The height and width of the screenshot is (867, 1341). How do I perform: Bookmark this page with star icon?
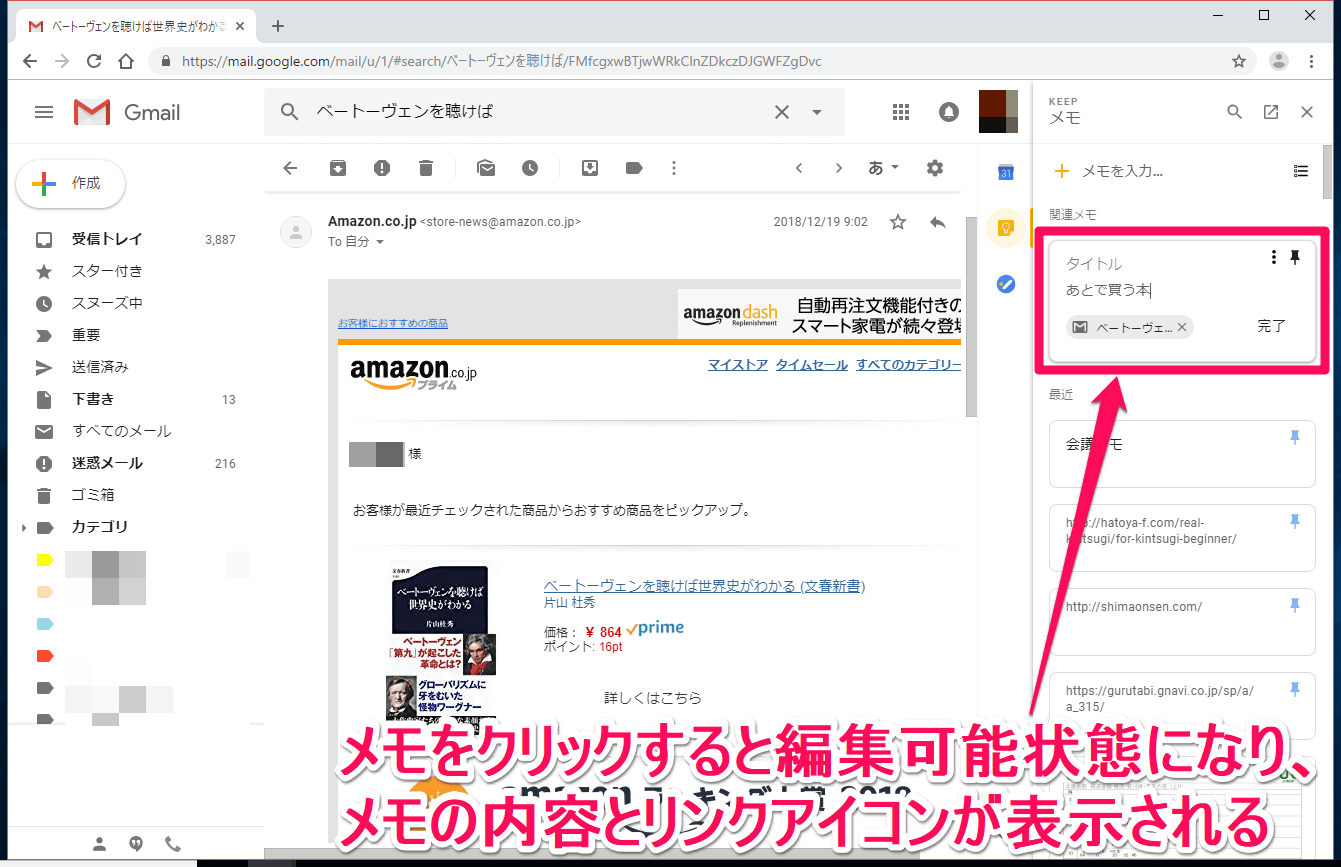pos(1239,61)
